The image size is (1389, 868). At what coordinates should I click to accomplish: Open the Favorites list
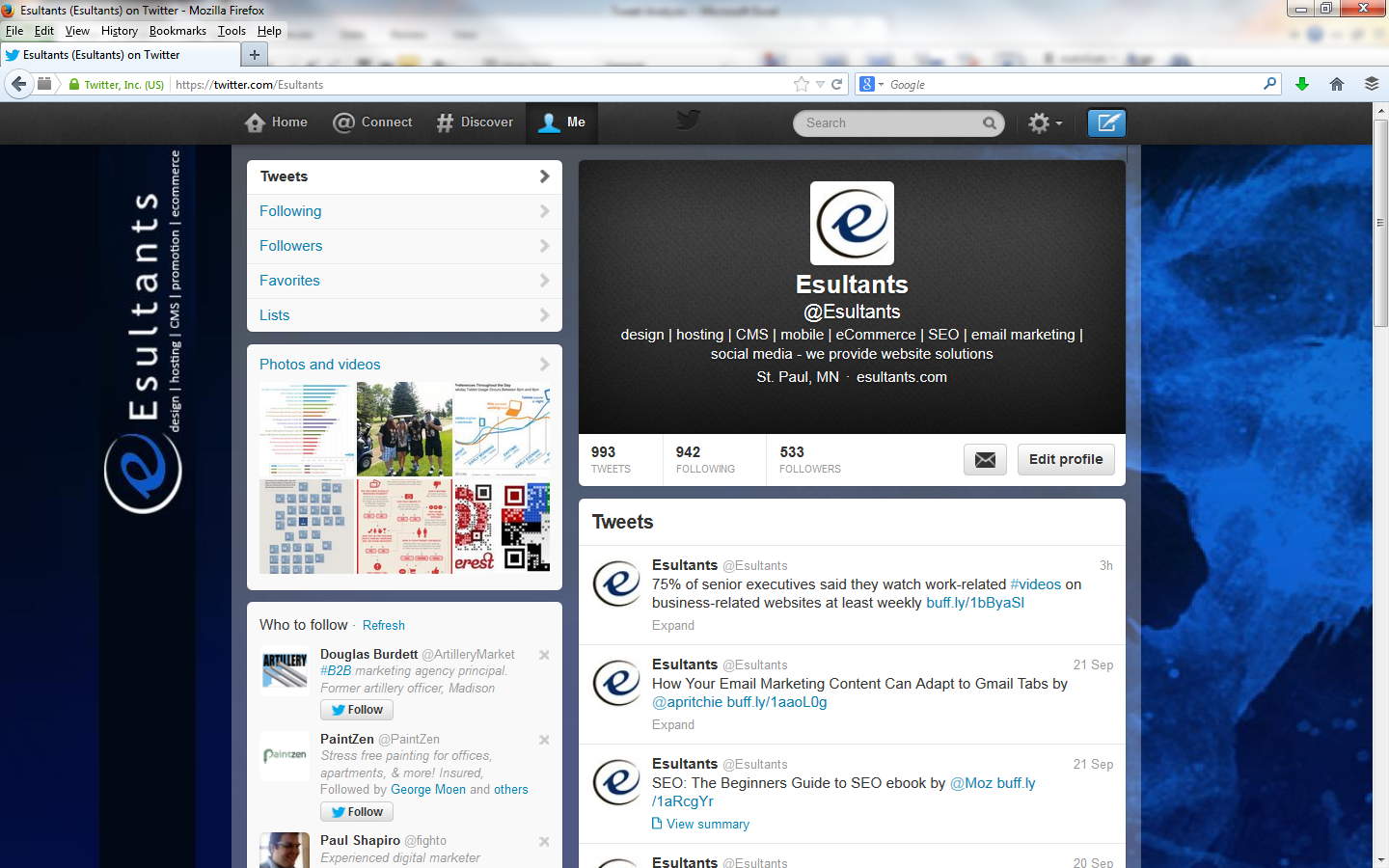404,281
